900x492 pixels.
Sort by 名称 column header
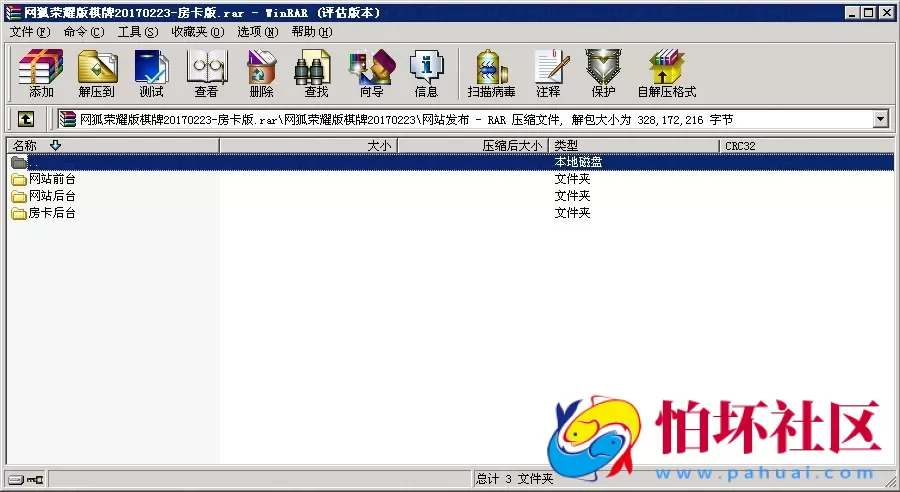click(113, 146)
